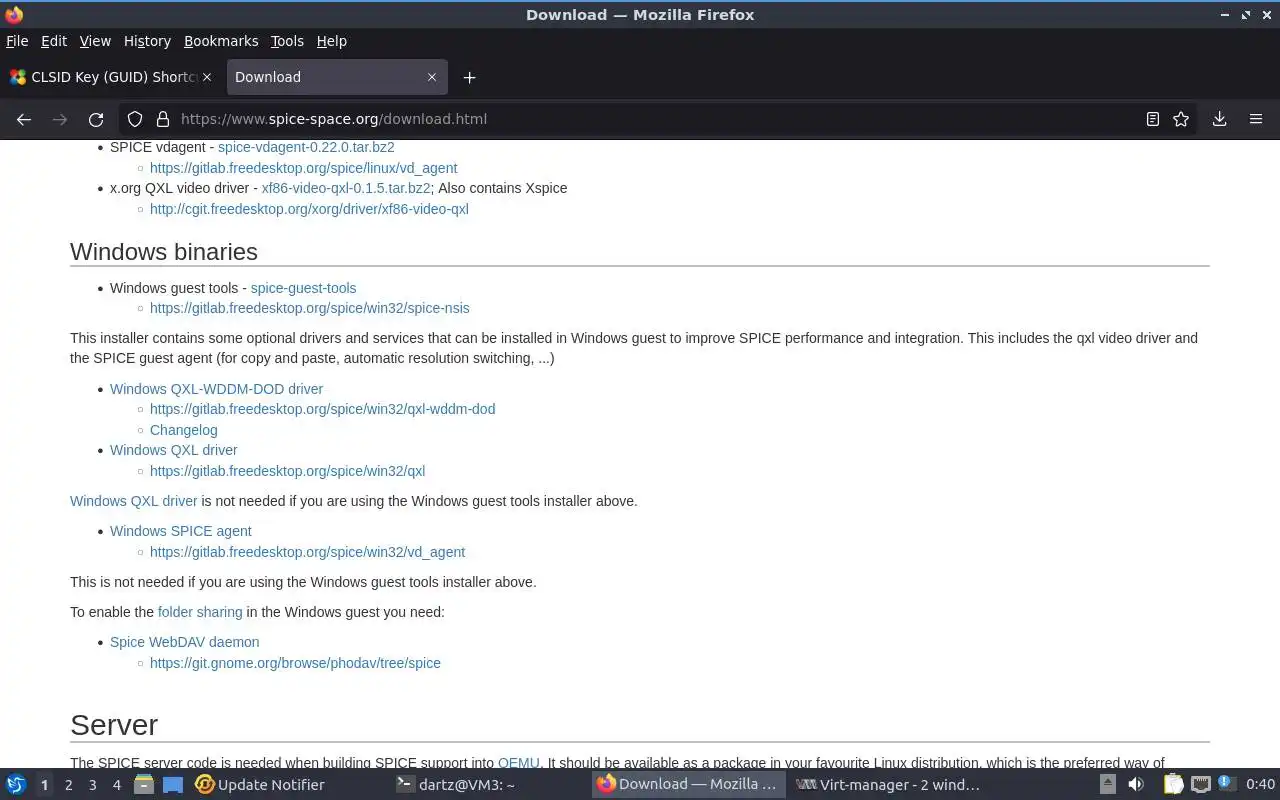Show site security lock information
1280x800 pixels.
(163, 119)
